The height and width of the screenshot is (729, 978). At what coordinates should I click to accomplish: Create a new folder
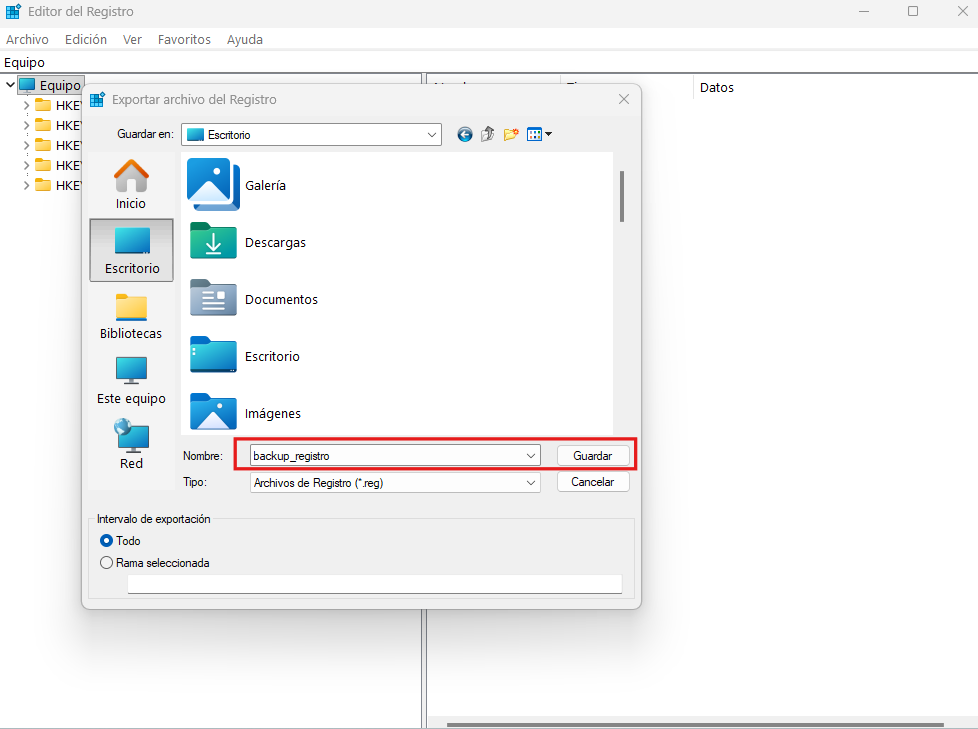point(511,133)
